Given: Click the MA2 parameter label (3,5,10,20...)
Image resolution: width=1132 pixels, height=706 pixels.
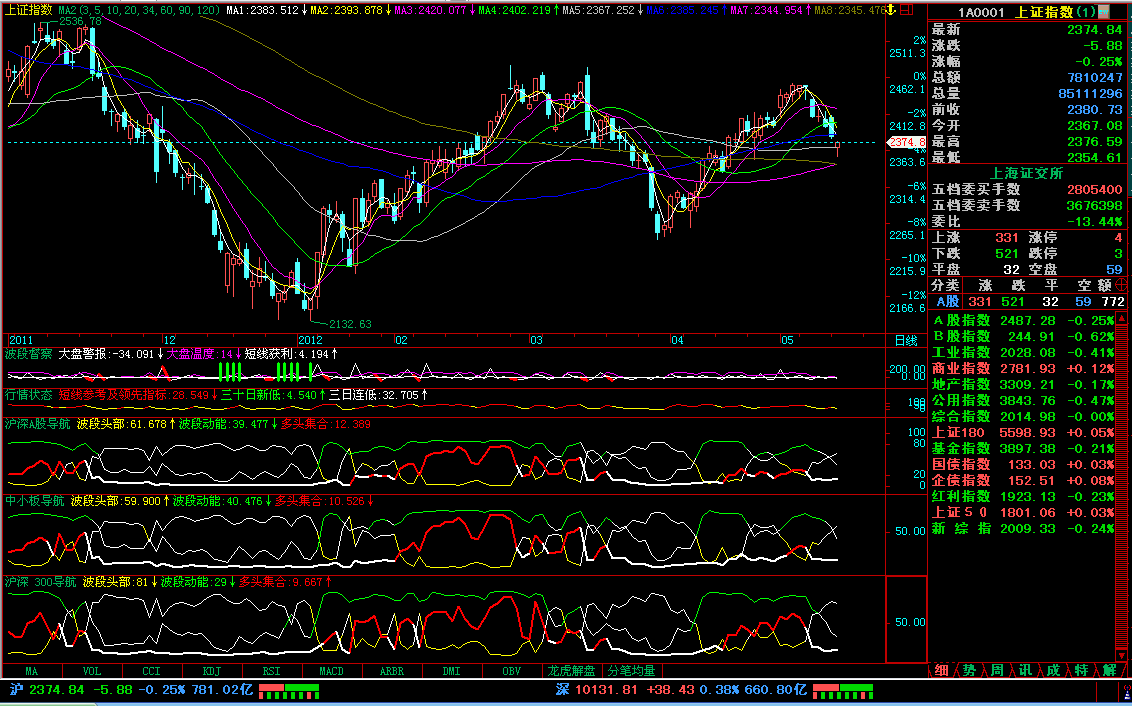Looking at the screenshot, I should (x=139, y=10).
